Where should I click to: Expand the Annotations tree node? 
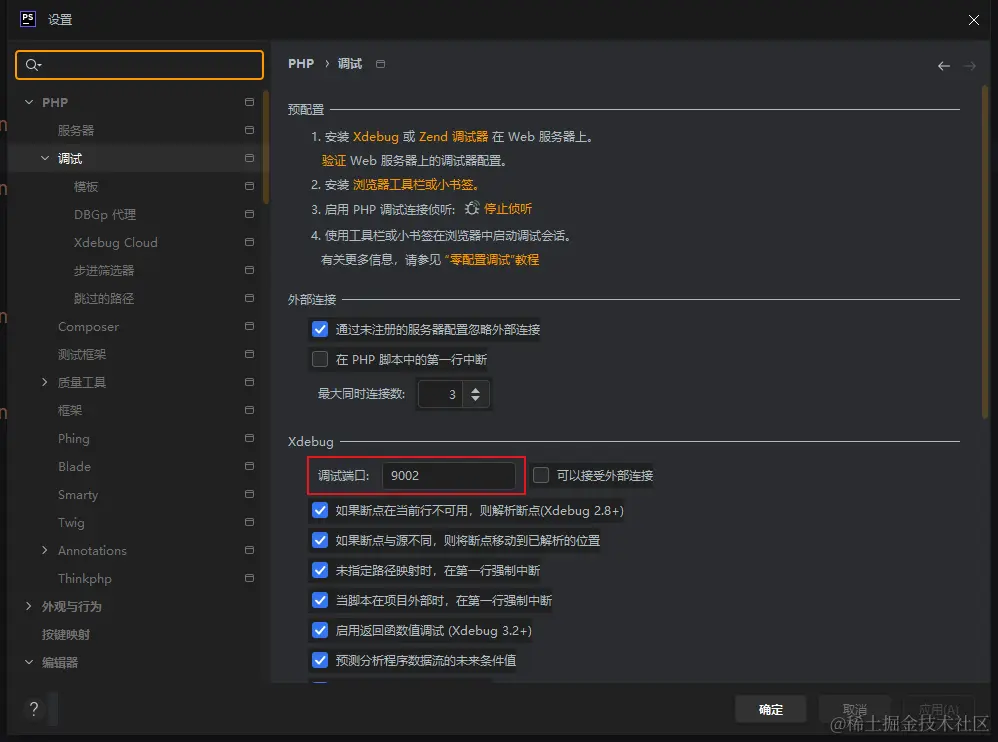pos(45,550)
